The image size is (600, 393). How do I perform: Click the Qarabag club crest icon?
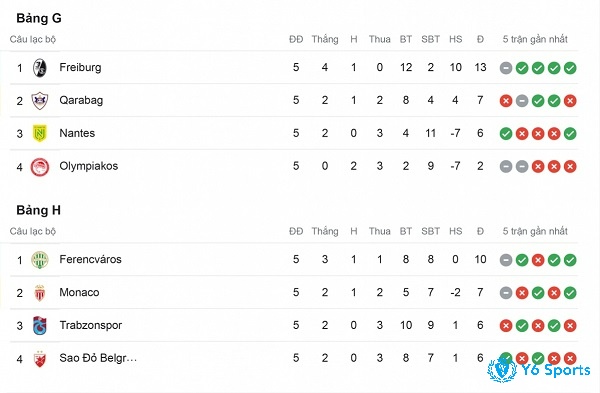[x=39, y=101]
